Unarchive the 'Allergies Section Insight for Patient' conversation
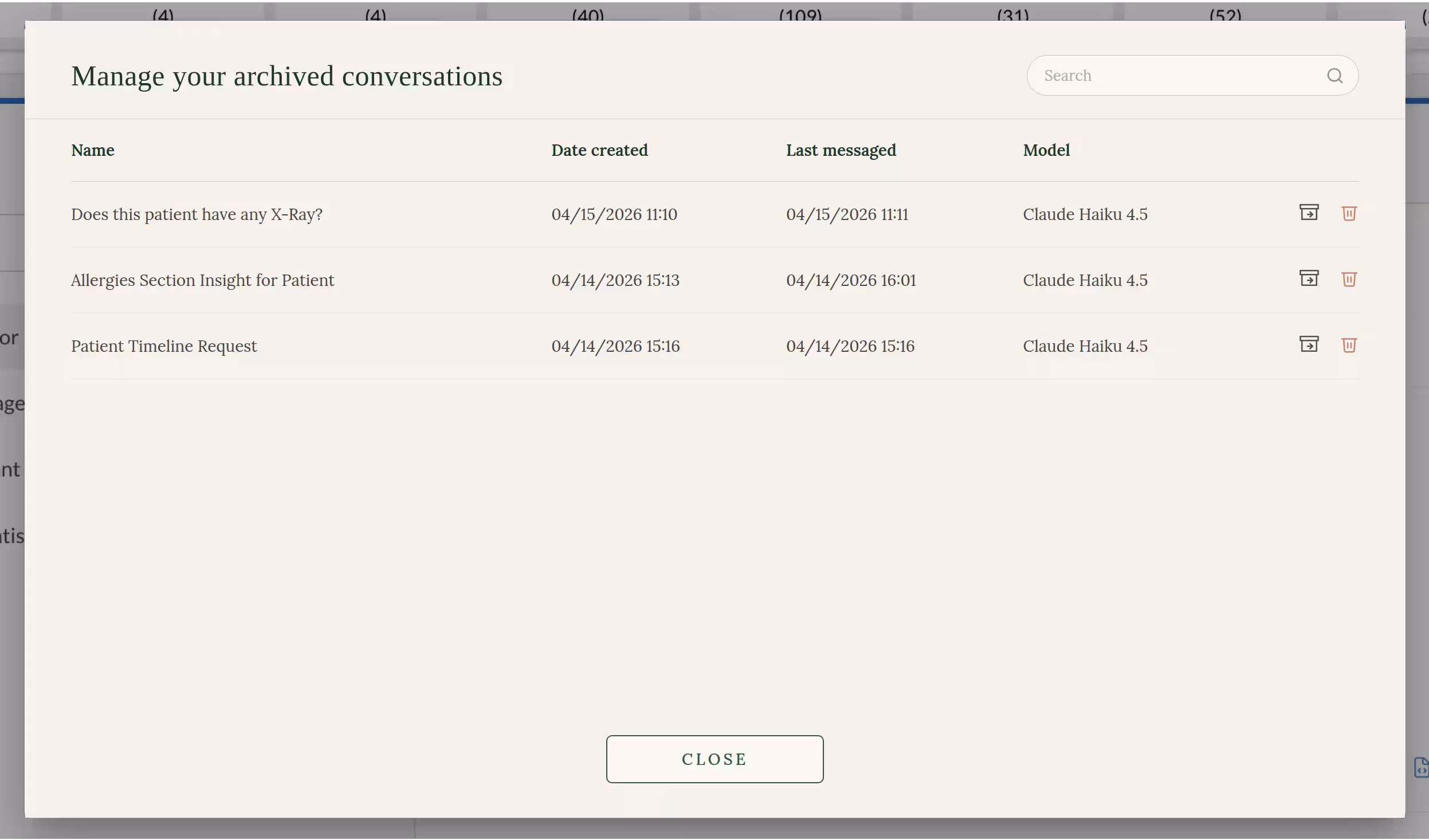 click(1309, 278)
